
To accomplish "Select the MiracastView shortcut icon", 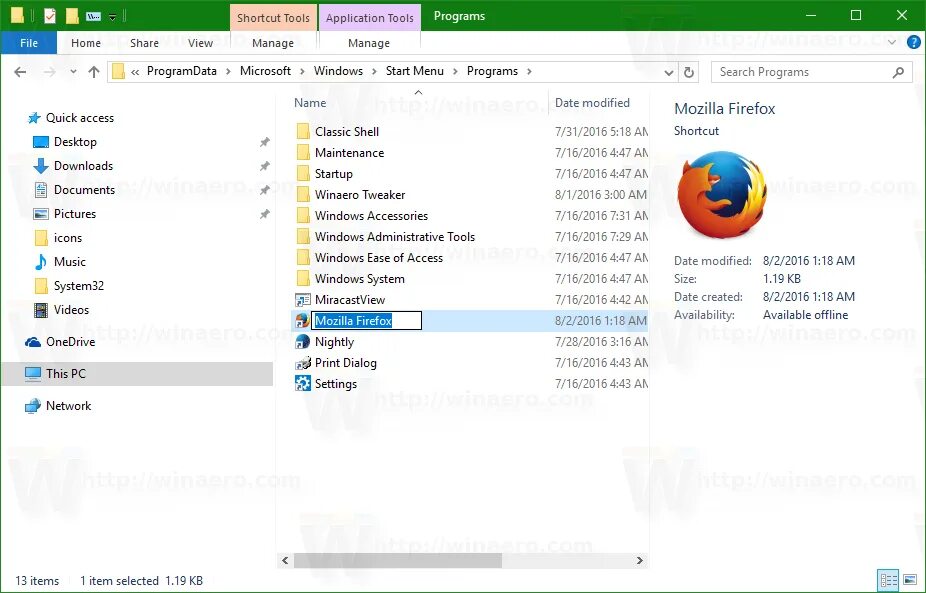I will (303, 299).
